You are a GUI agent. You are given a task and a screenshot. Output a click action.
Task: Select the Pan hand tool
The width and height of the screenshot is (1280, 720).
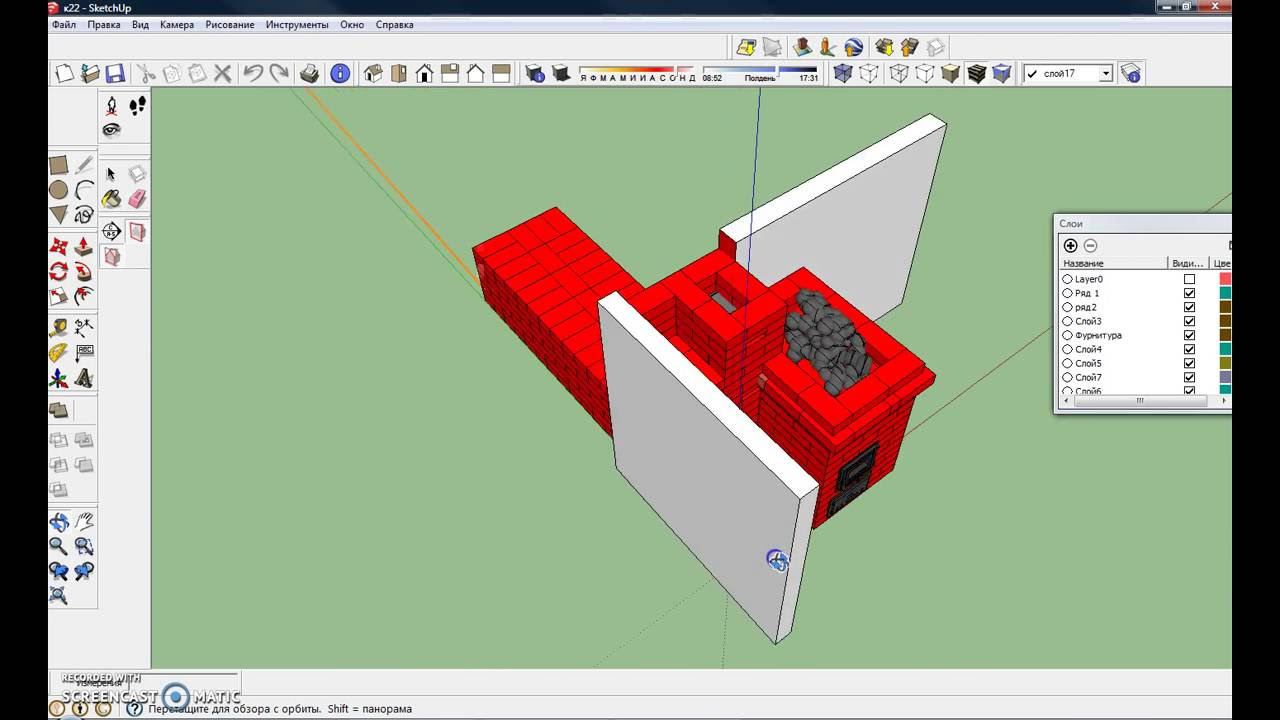84,521
